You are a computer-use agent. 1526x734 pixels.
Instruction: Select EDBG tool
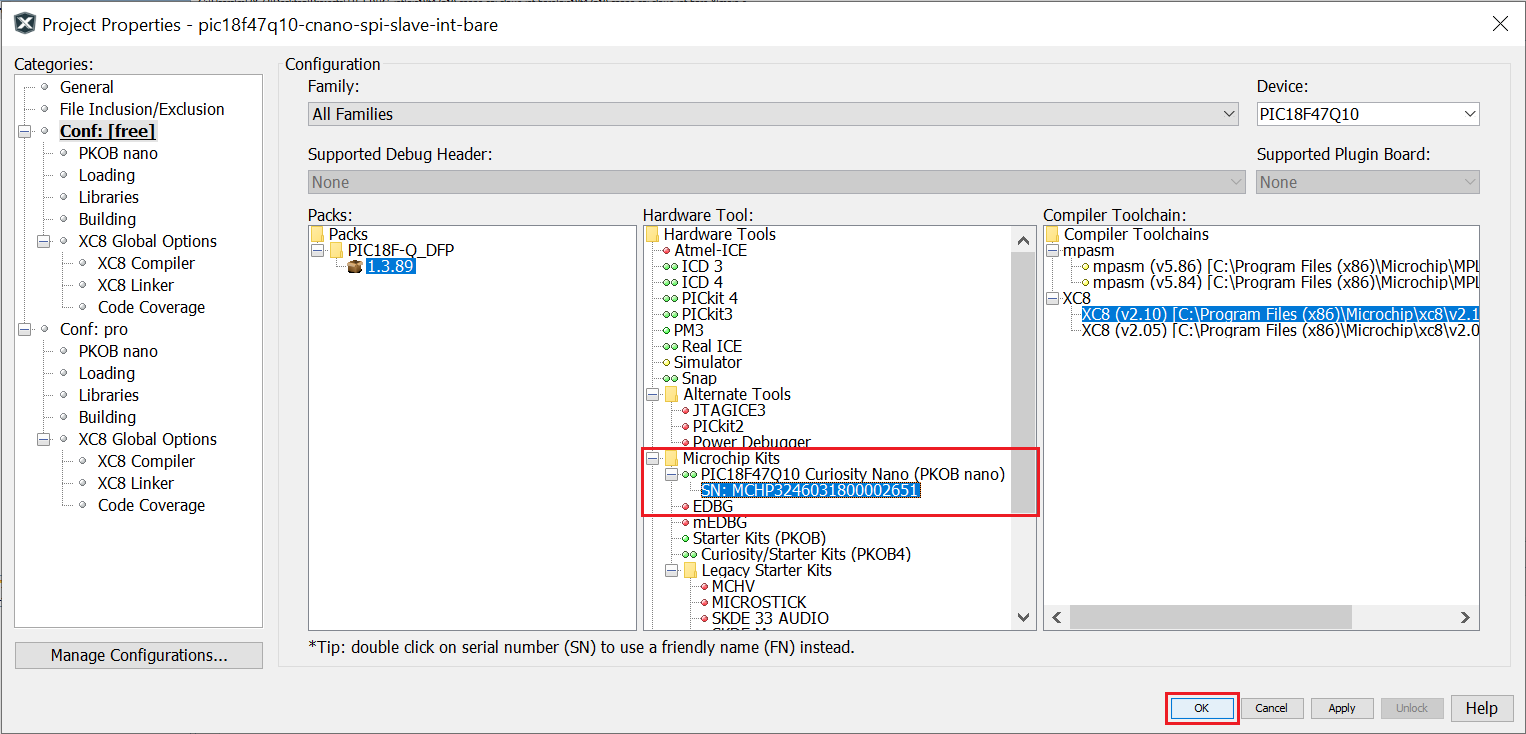712,506
